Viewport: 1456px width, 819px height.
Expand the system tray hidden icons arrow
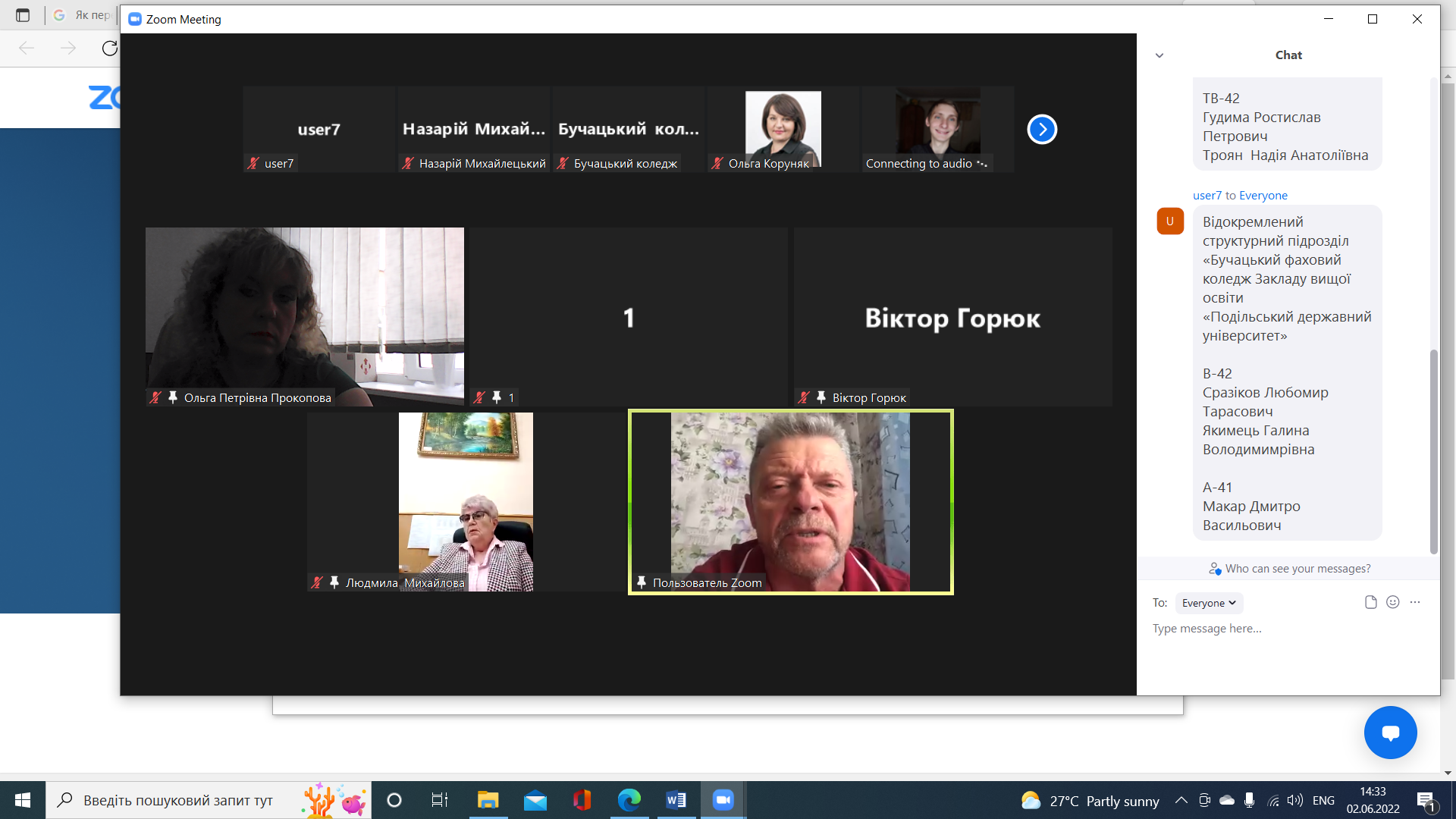(1181, 800)
